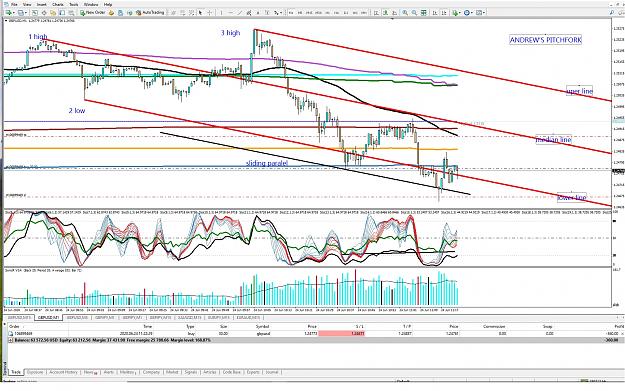Image resolution: width=625 pixels, height=391 pixels.
Task: Toggle the Terminal panel icon
Action: 62,13
